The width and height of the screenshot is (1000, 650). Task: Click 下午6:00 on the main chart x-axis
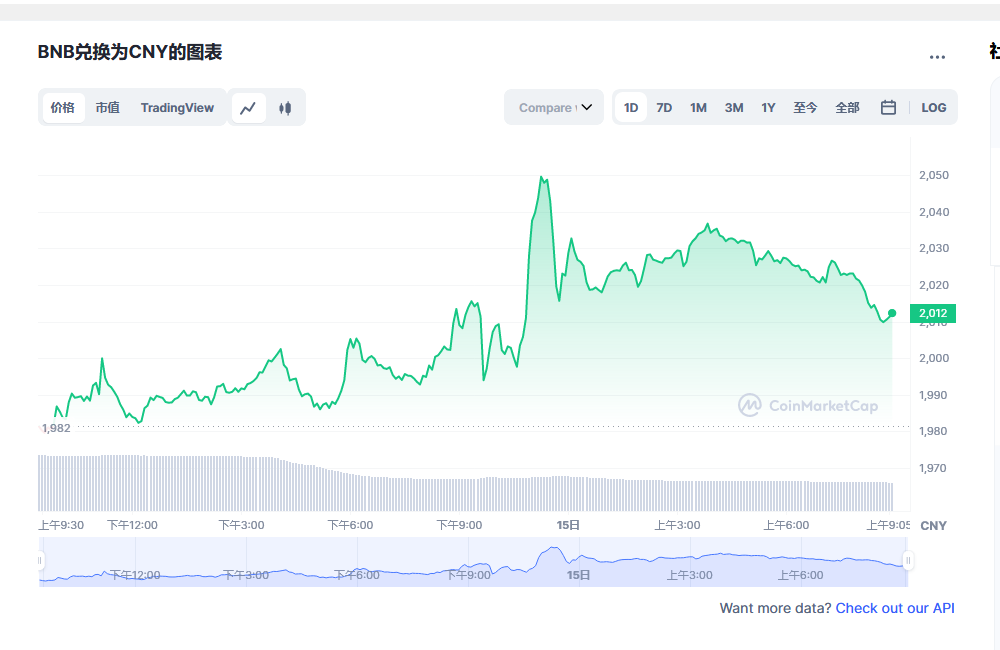(x=350, y=525)
